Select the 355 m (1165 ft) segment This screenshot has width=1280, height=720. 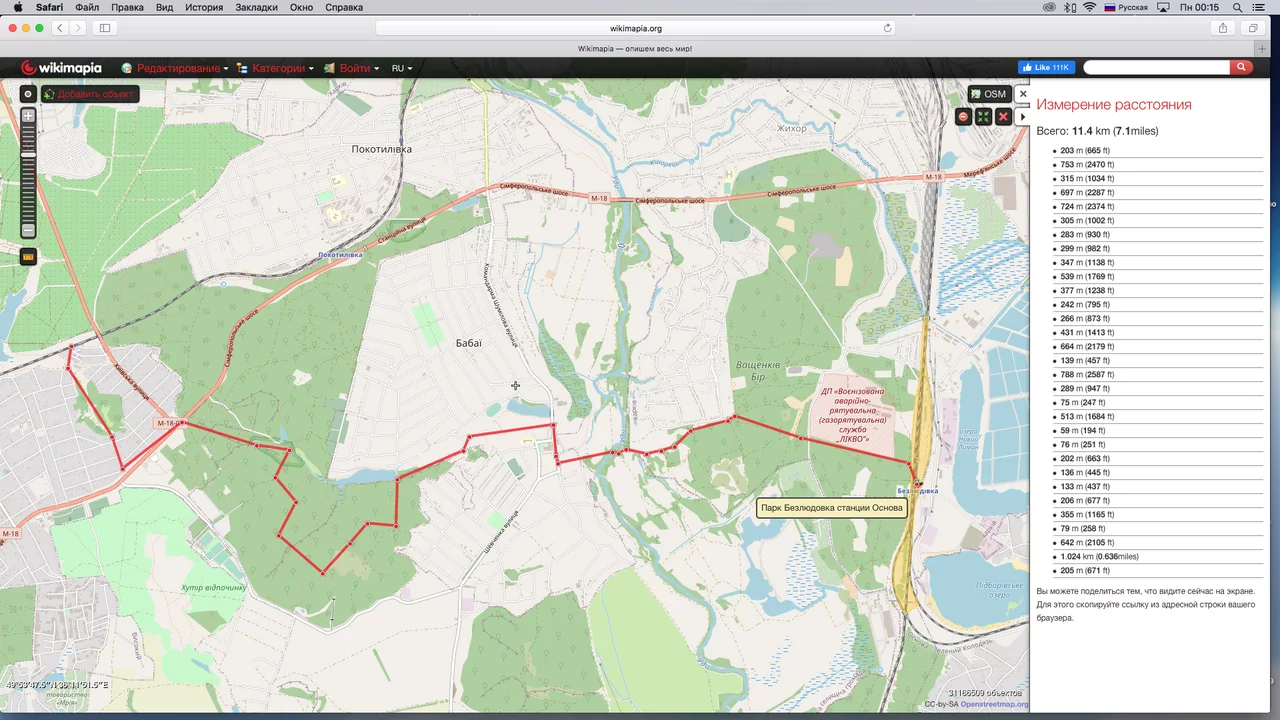[1087, 515]
